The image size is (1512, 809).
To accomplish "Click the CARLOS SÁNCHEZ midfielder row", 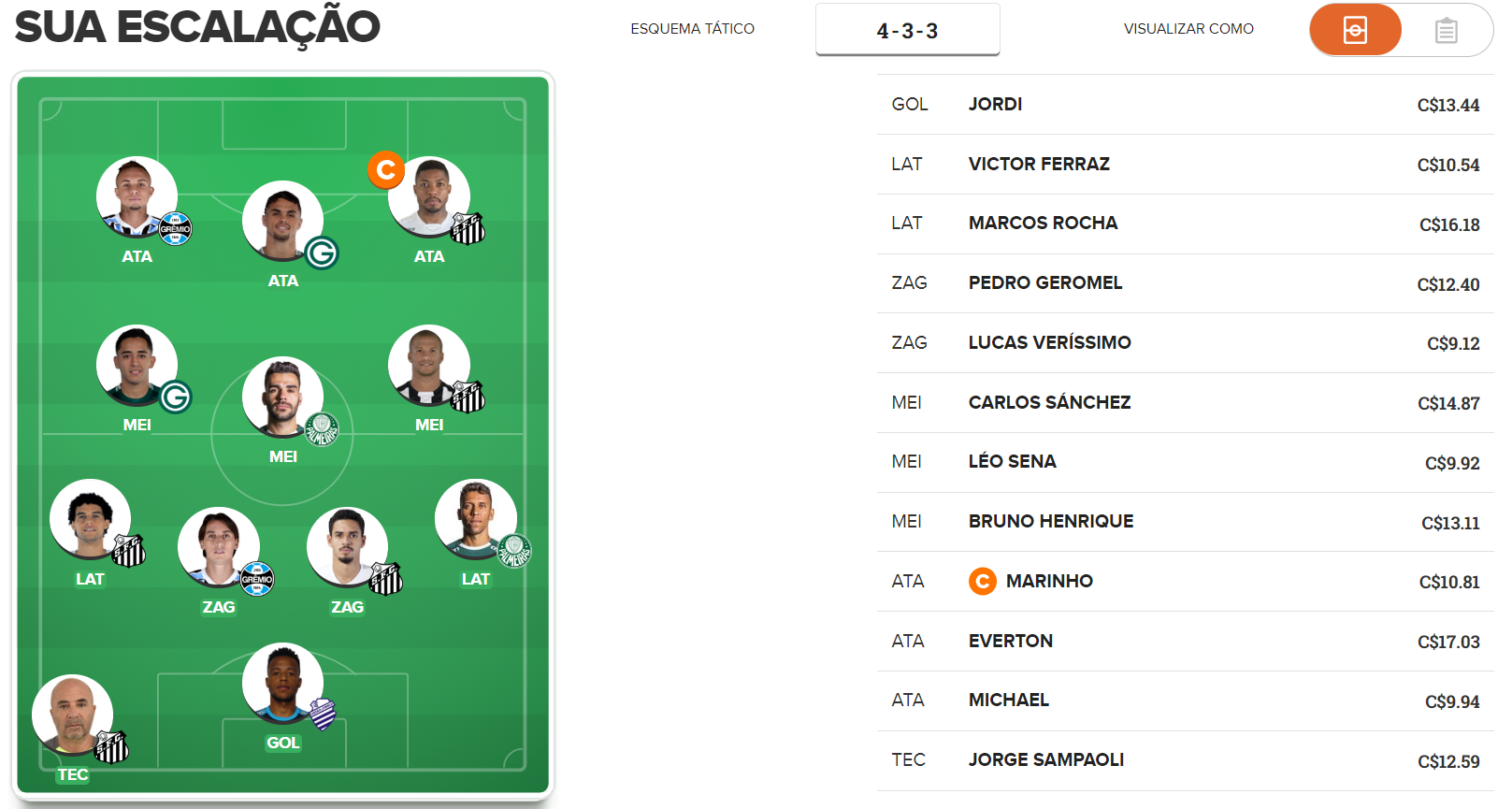I will coord(1185,403).
